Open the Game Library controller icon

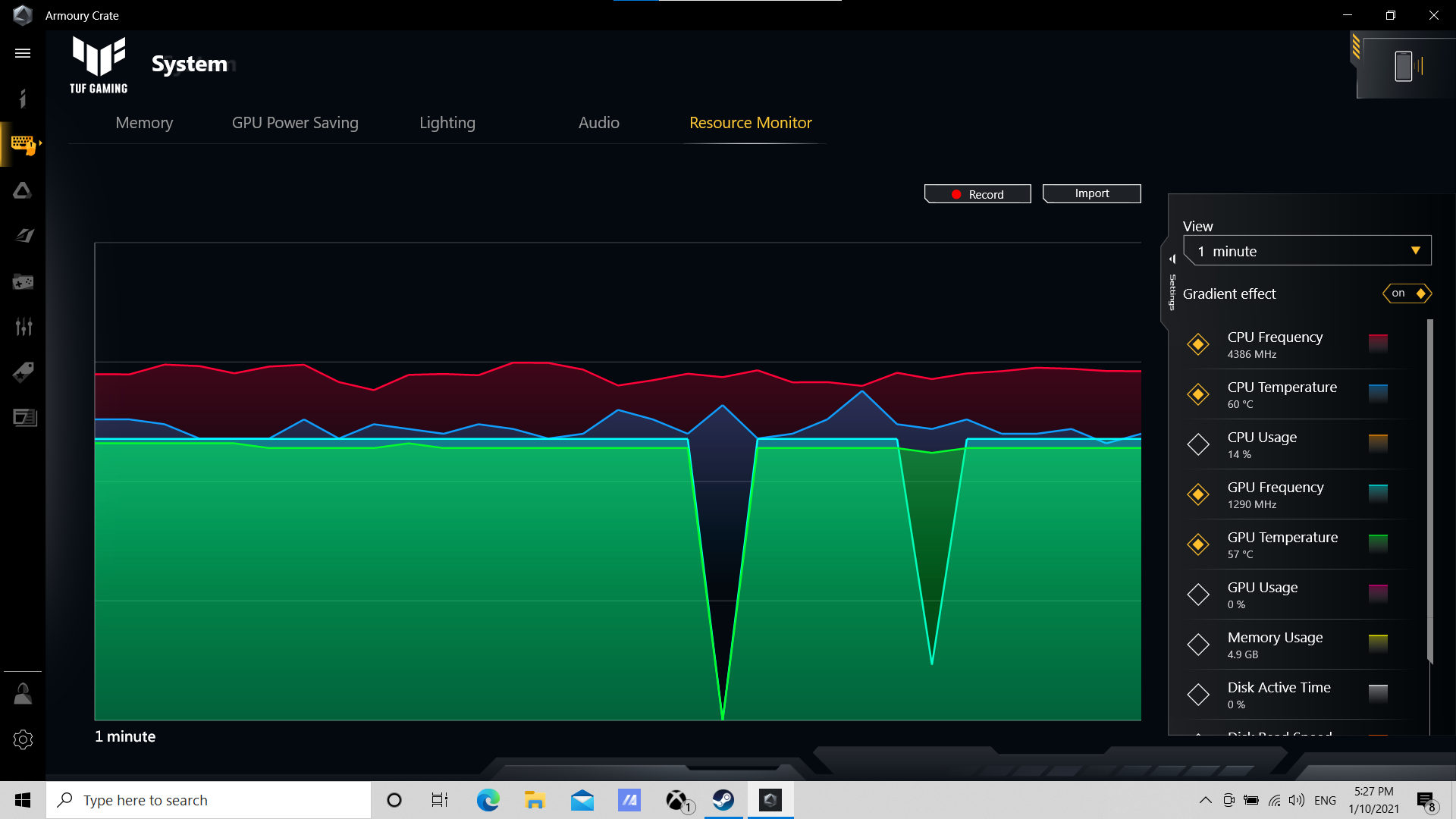click(23, 282)
